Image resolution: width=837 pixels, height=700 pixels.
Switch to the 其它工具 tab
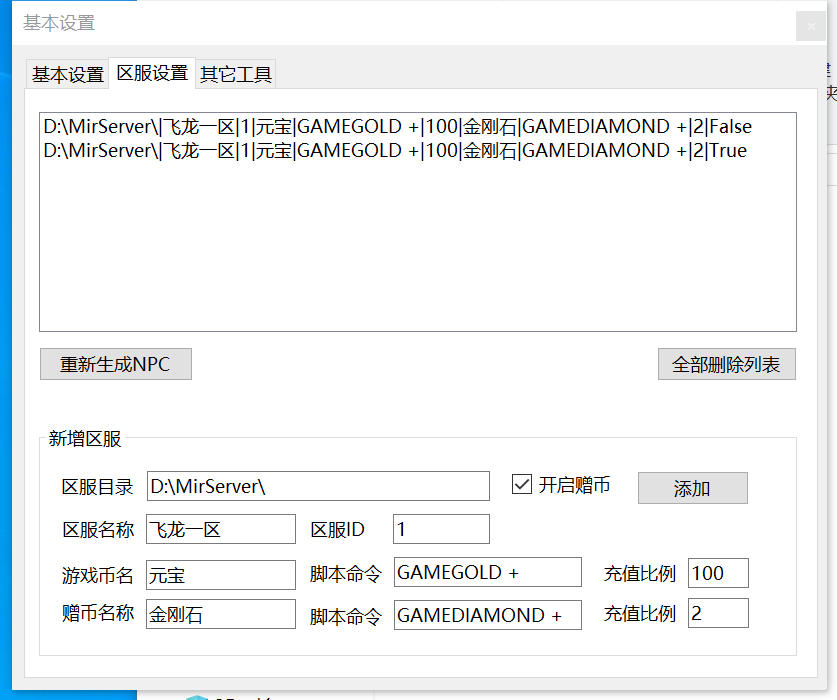click(x=236, y=73)
